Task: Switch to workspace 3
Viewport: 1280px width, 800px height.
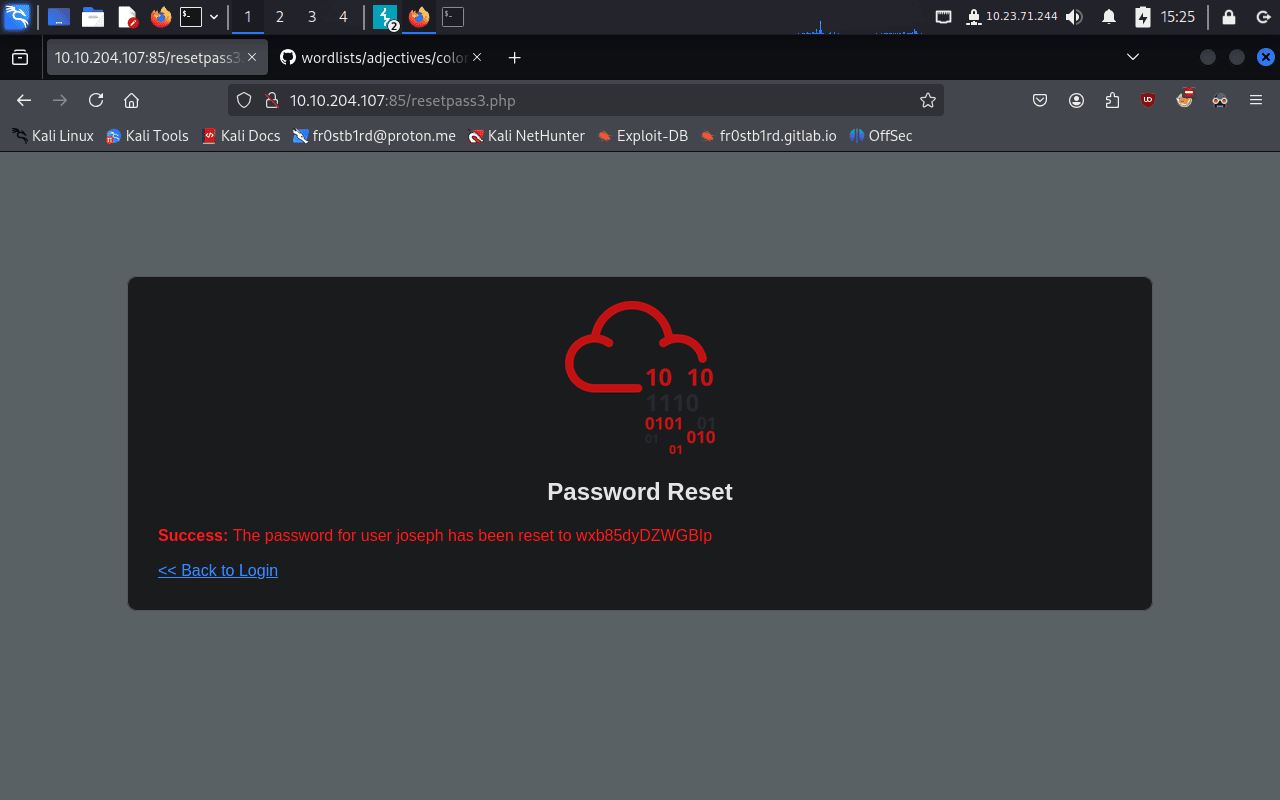Action: 312,17
